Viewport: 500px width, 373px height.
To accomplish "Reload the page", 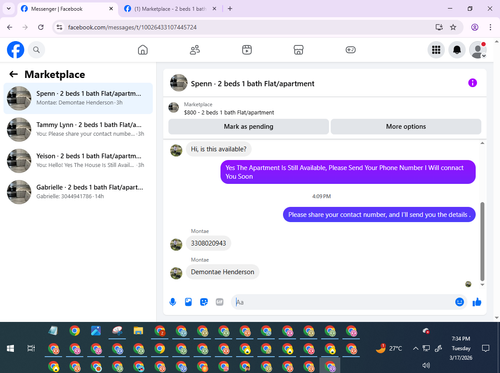I will (41, 27).
